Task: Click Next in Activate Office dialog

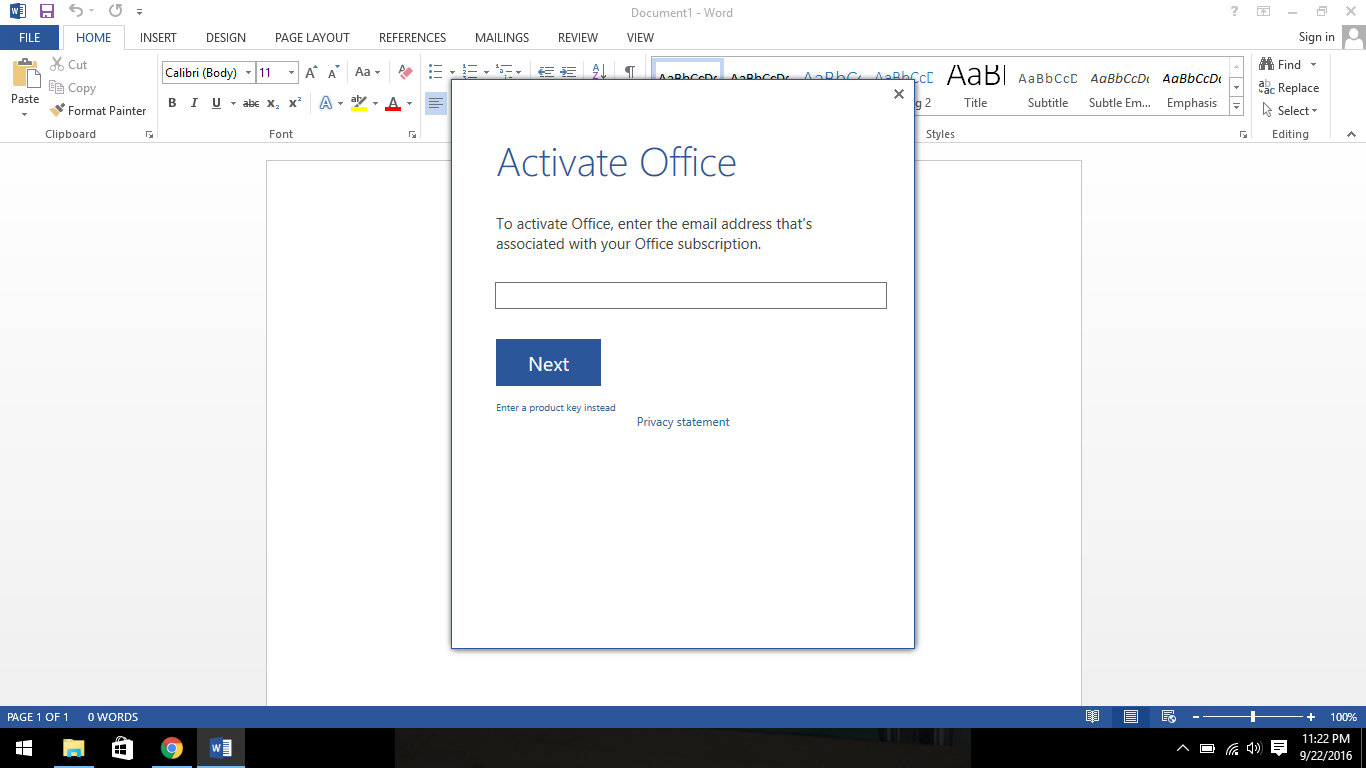Action: pos(548,363)
